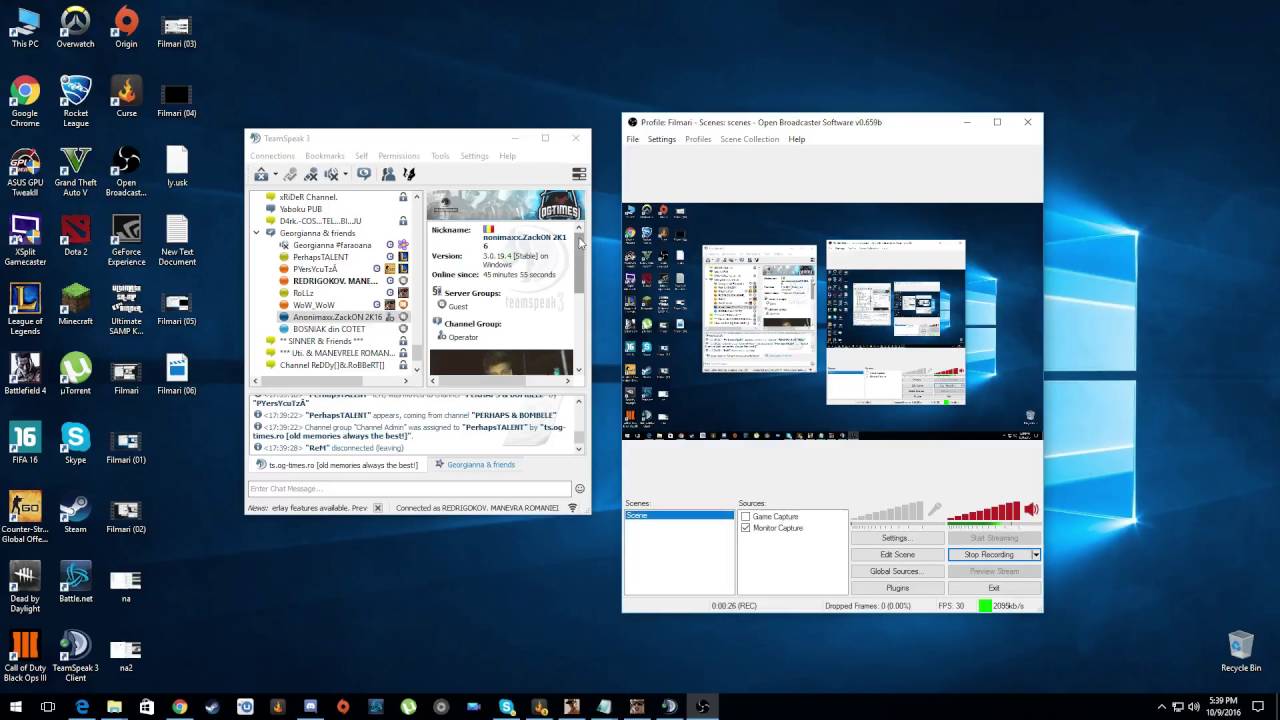Select Battle.net desktop icon
The height and width of the screenshot is (720, 1280).
pyautogui.click(x=75, y=583)
